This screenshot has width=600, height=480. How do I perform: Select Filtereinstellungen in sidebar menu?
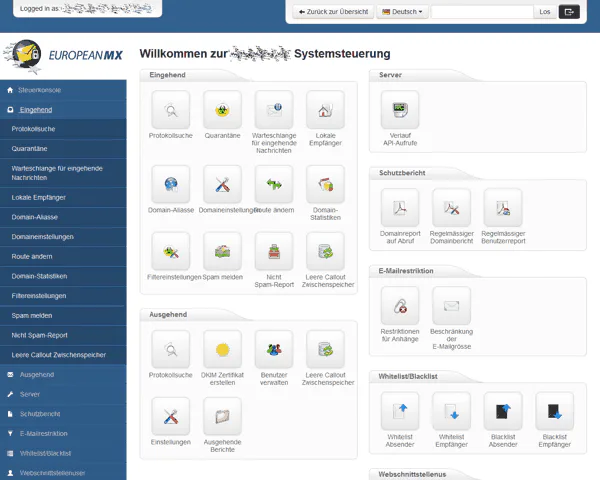(63, 296)
